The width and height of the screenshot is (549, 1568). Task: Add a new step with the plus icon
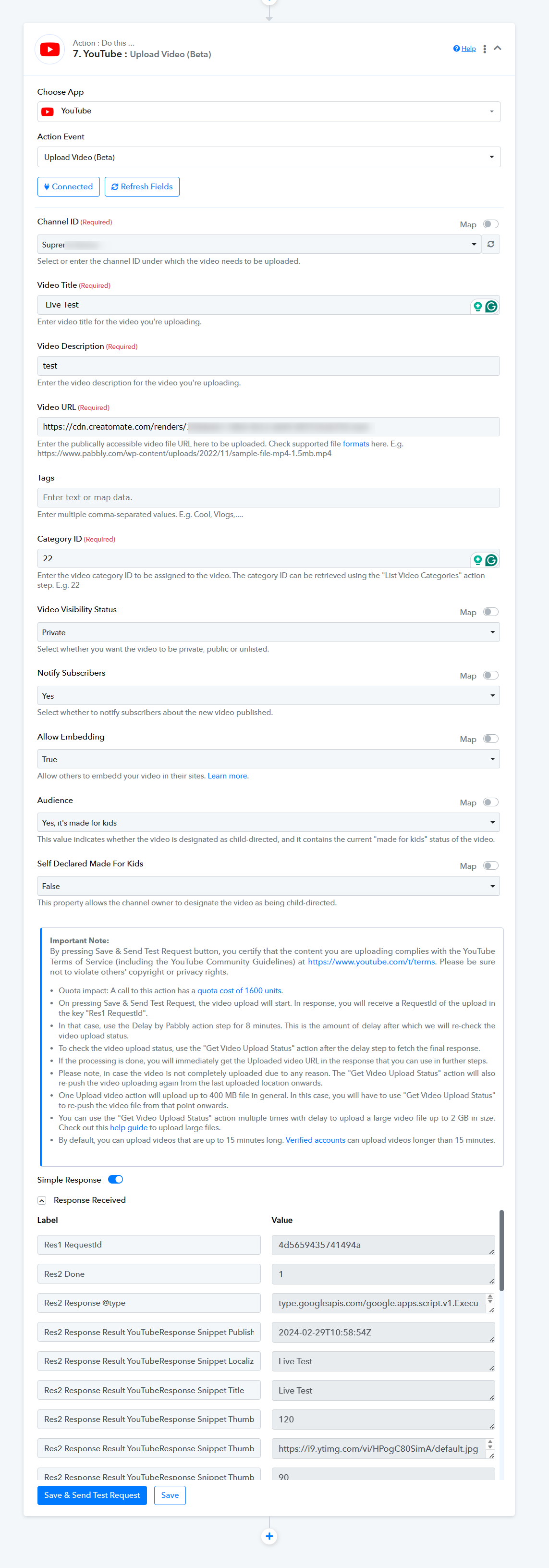269,1536
